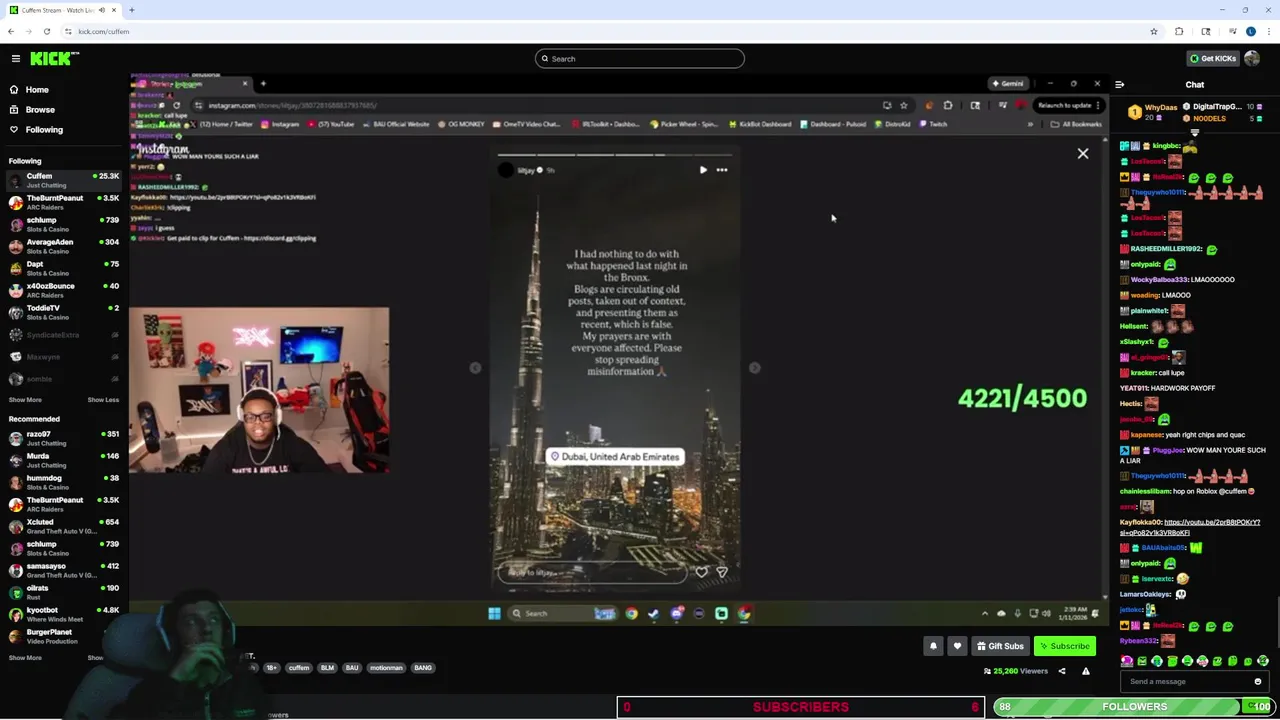1280x720 pixels.
Task: Select the cuffem stream tag
Action: pos(299,668)
